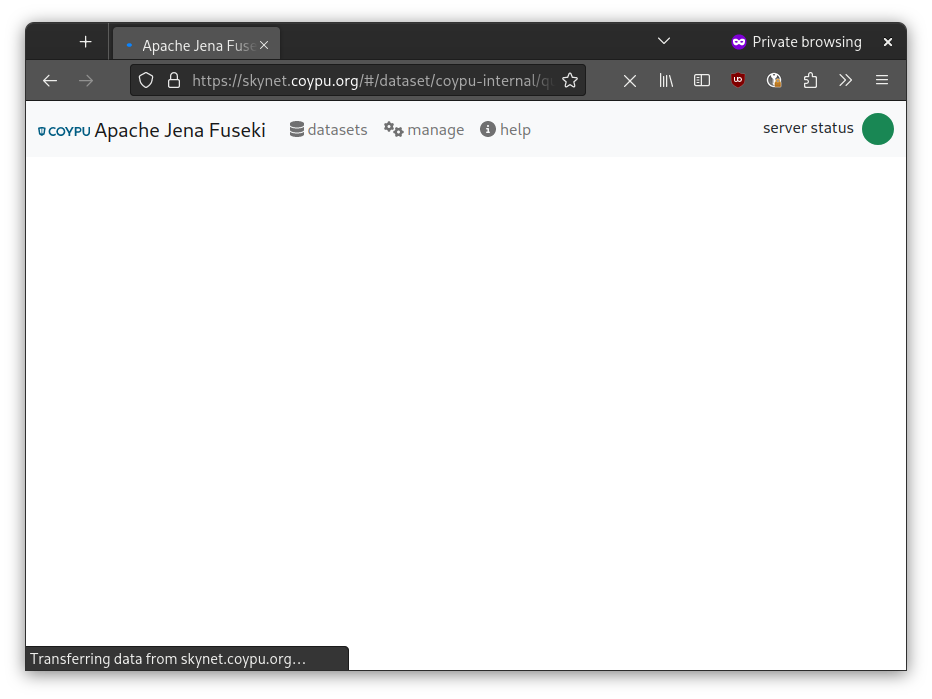
Task: Click the server status label
Action: point(808,128)
